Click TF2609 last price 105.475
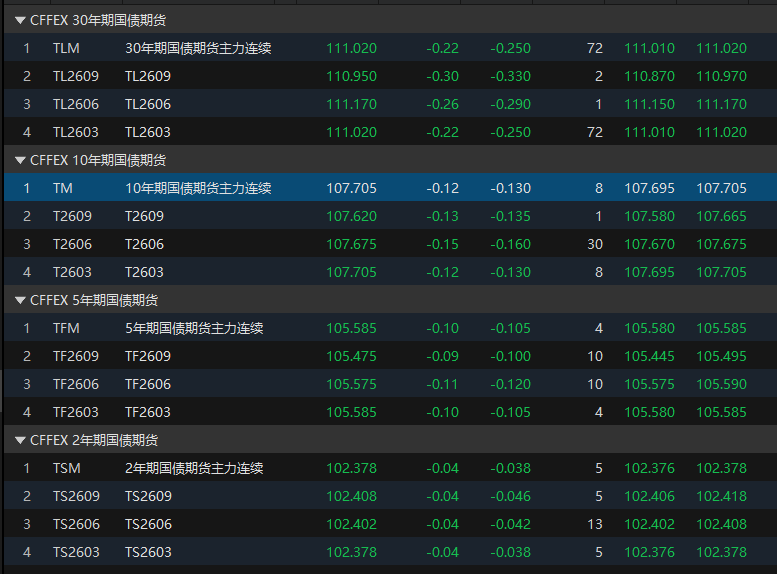The width and height of the screenshot is (777, 574). point(351,356)
